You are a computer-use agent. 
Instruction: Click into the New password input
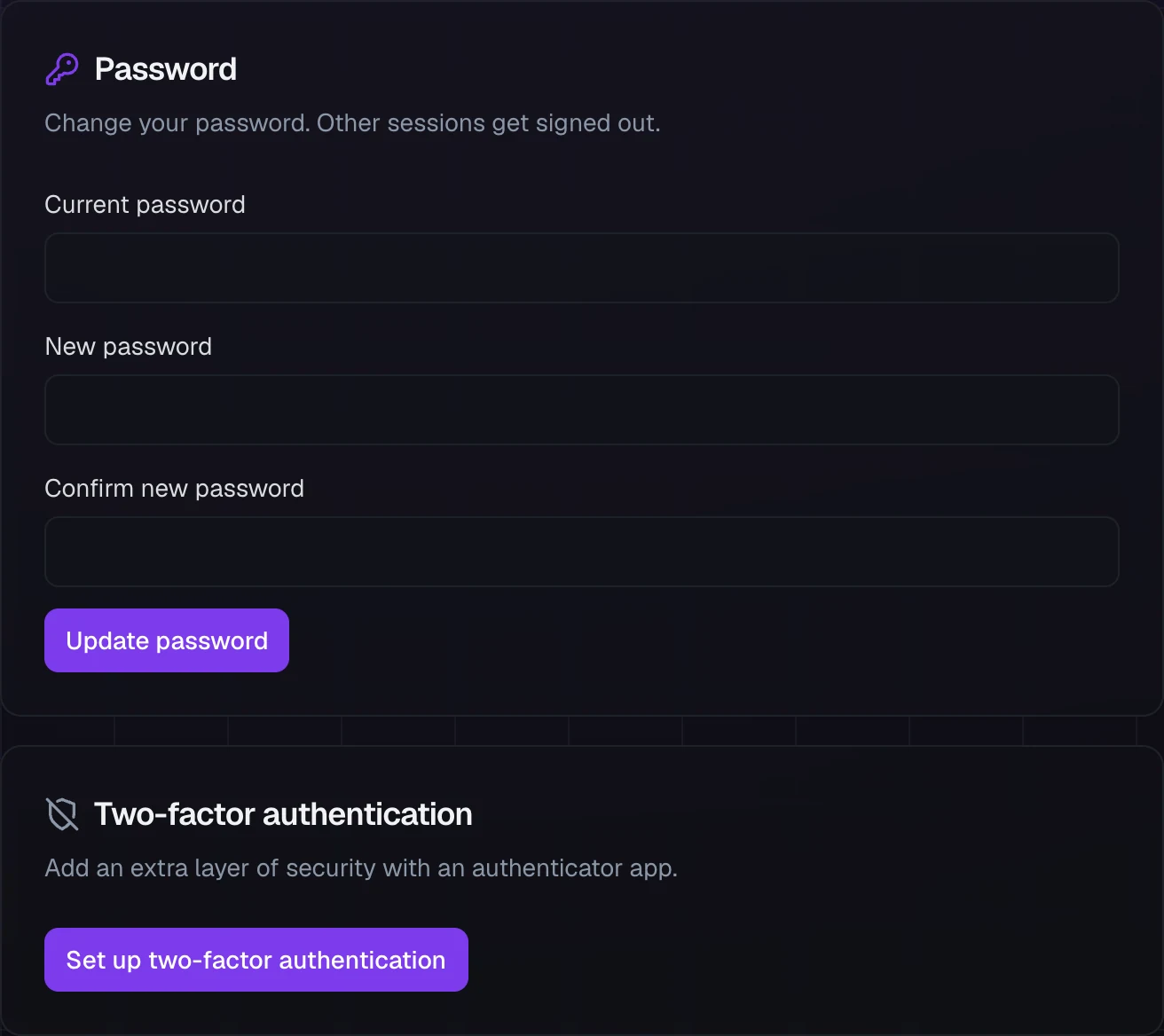pos(582,410)
